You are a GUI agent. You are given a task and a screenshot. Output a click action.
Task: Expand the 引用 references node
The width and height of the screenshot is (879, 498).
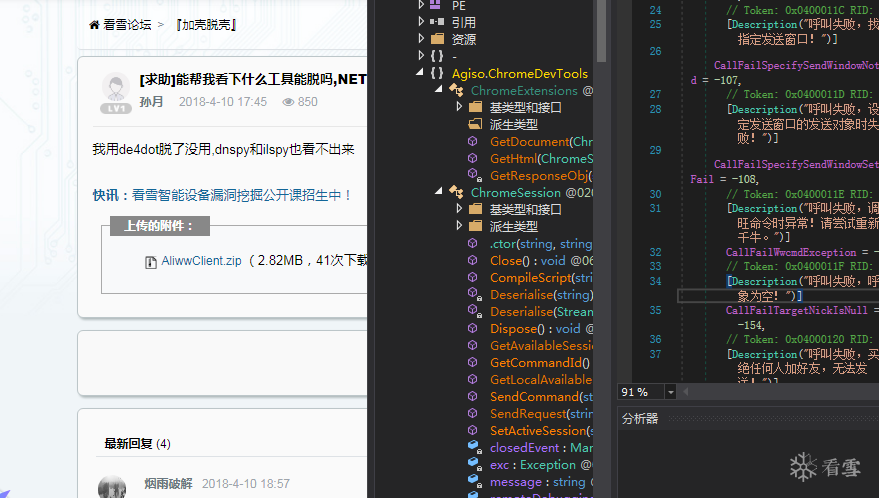pyautogui.click(x=421, y=21)
